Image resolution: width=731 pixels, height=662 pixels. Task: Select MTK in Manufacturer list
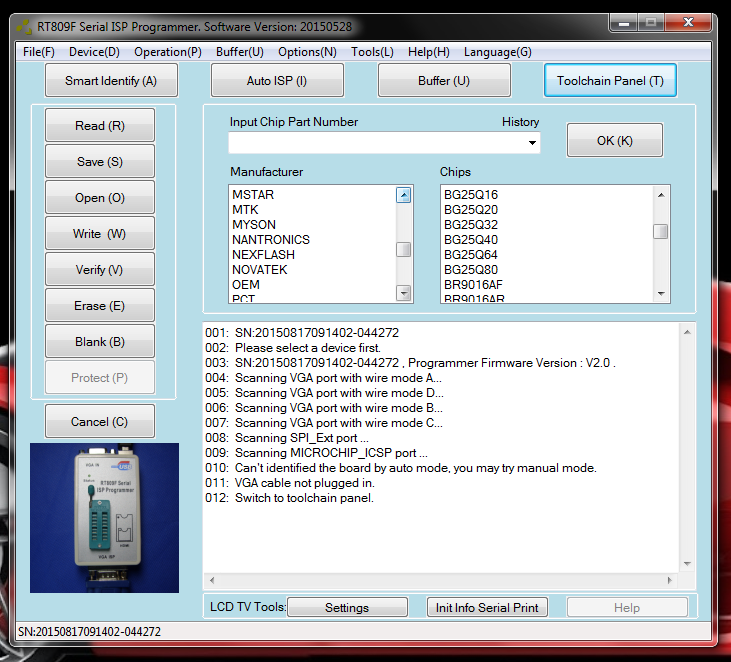coord(245,209)
